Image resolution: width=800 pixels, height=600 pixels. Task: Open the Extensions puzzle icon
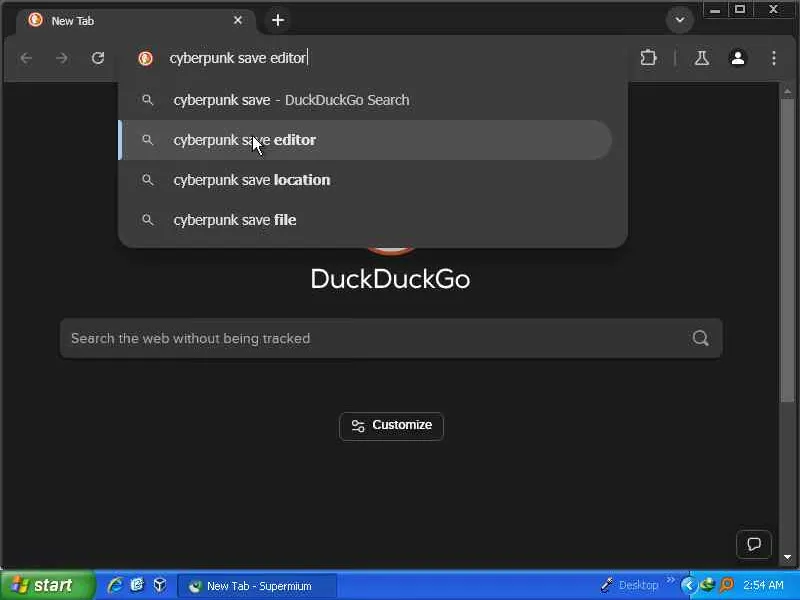tap(648, 58)
